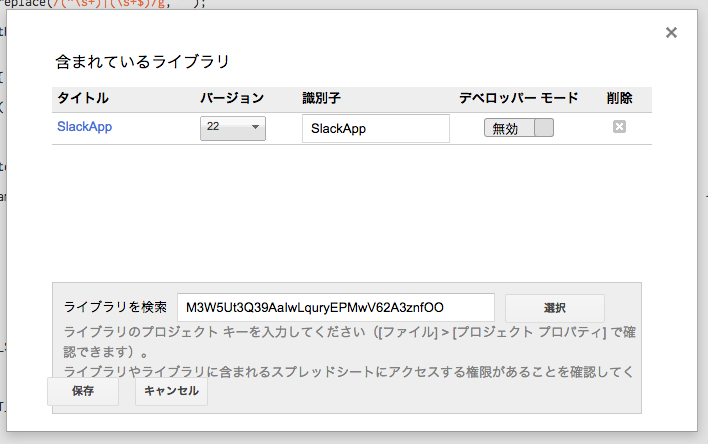The height and width of the screenshot is (444, 708).
Task: Close the libraries dialog with X
Action: [x=671, y=33]
